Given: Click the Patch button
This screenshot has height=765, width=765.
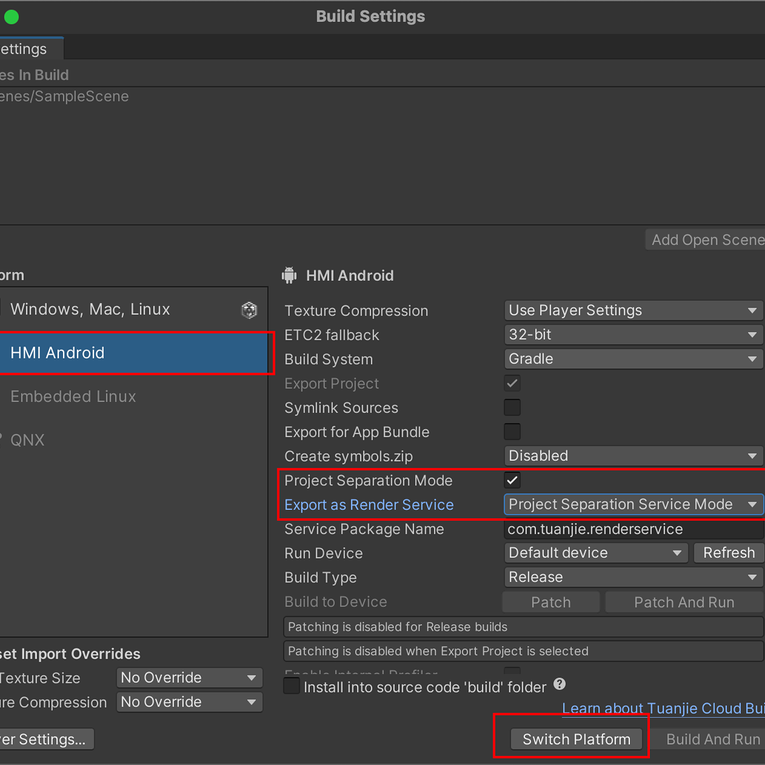Looking at the screenshot, I should [551, 602].
